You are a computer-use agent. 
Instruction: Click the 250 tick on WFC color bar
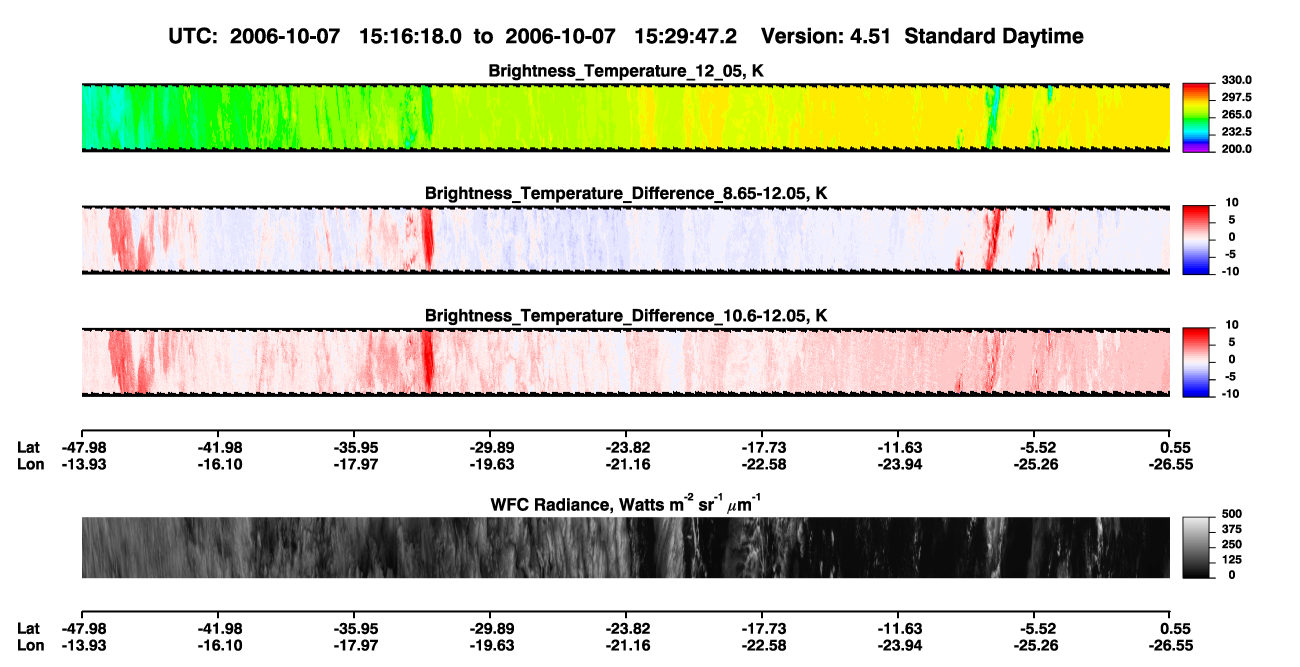(1232, 544)
